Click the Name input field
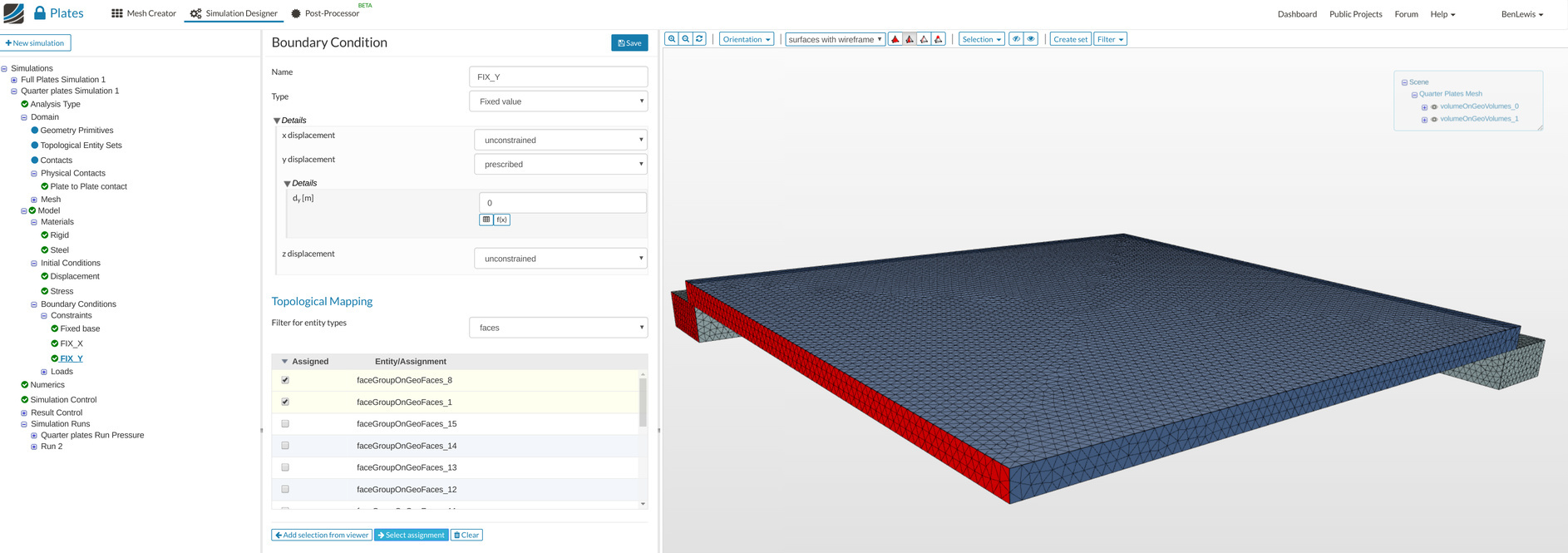This screenshot has width=1568, height=553. click(x=558, y=77)
